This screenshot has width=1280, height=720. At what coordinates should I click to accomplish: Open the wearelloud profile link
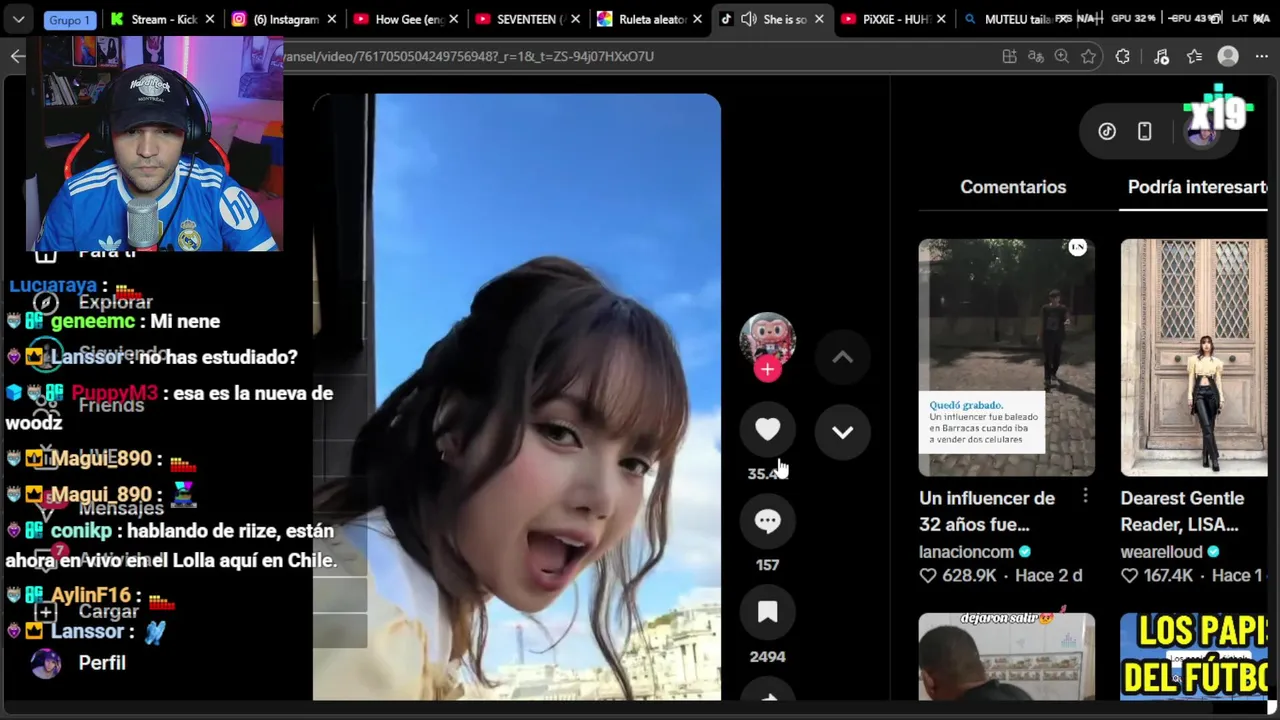1161,552
